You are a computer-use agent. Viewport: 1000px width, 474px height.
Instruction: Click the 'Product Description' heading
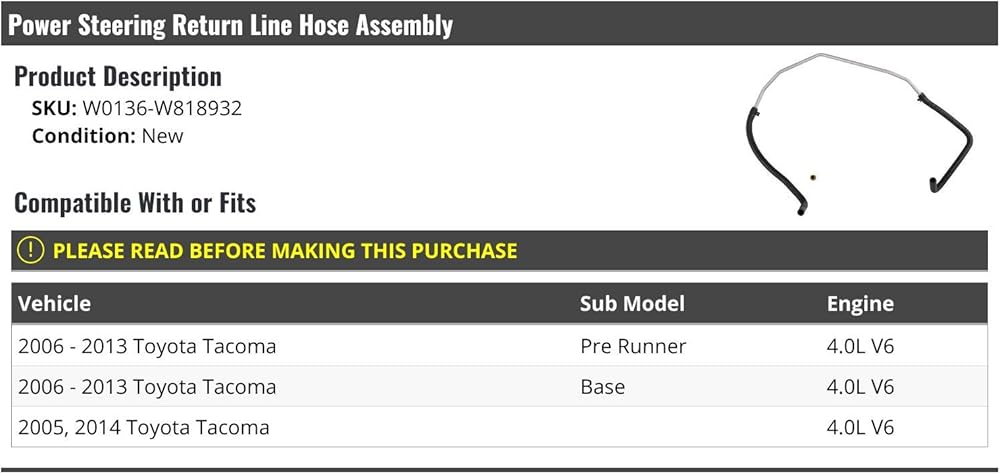[118, 76]
